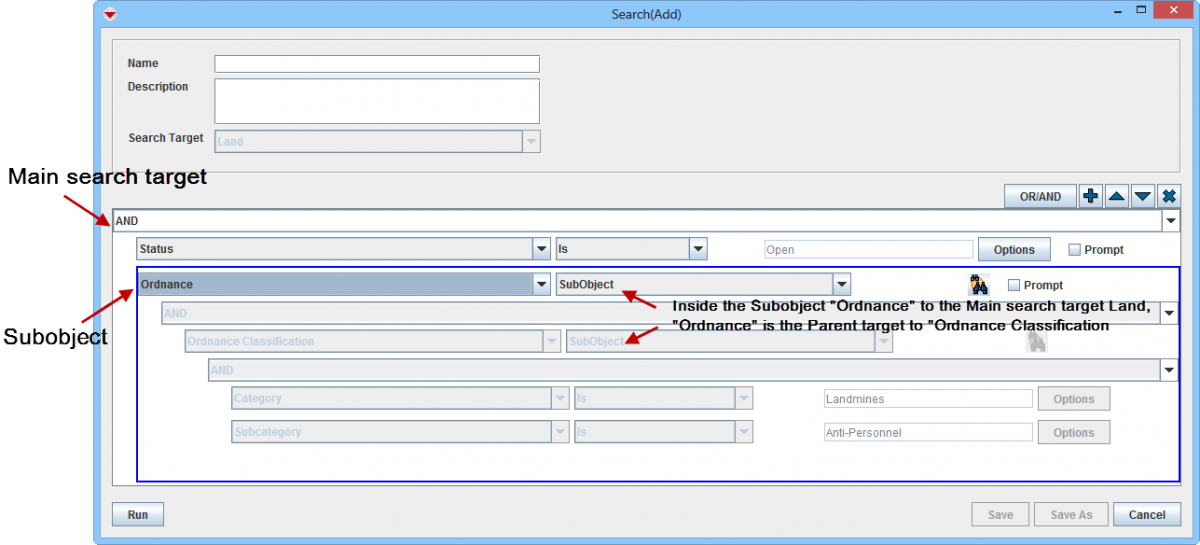1200x545 pixels.
Task: Click the move down arrow icon
Action: coord(1143,197)
